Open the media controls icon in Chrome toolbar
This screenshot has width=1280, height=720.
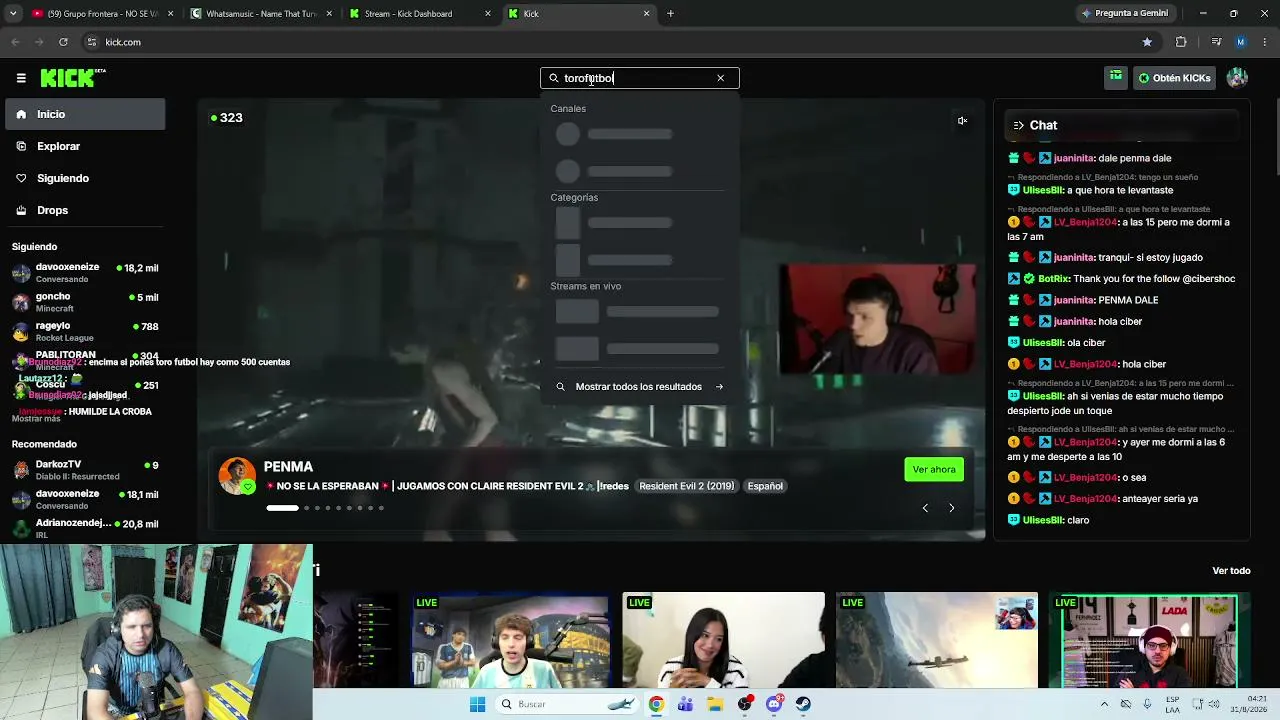pyautogui.click(x=1216, y=42)
